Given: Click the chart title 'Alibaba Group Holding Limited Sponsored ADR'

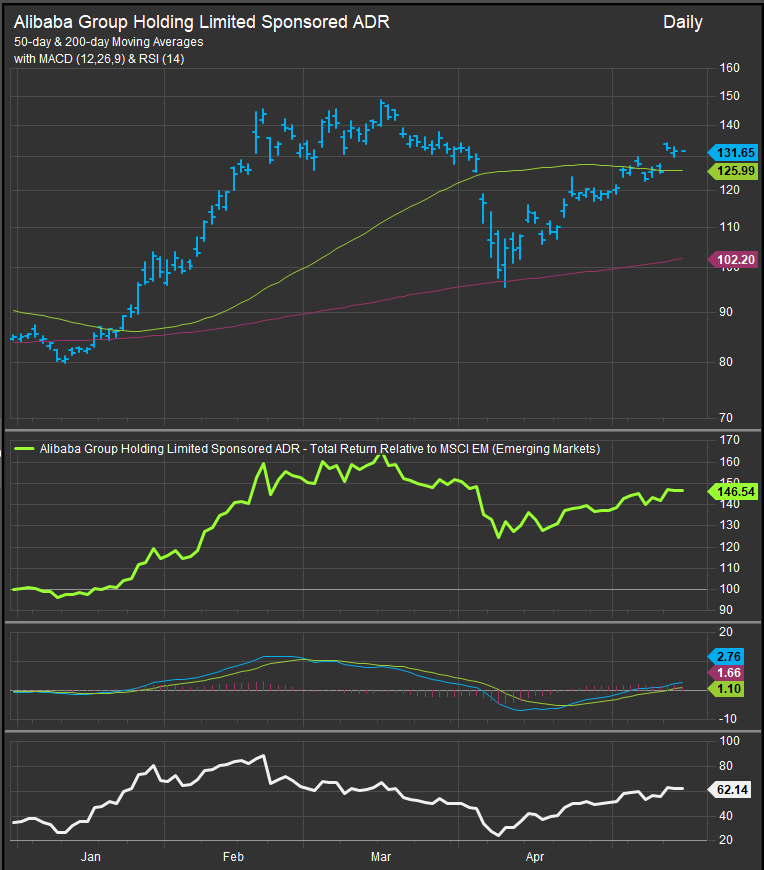Looking at the screenshot, I should [x=201, y=22].
